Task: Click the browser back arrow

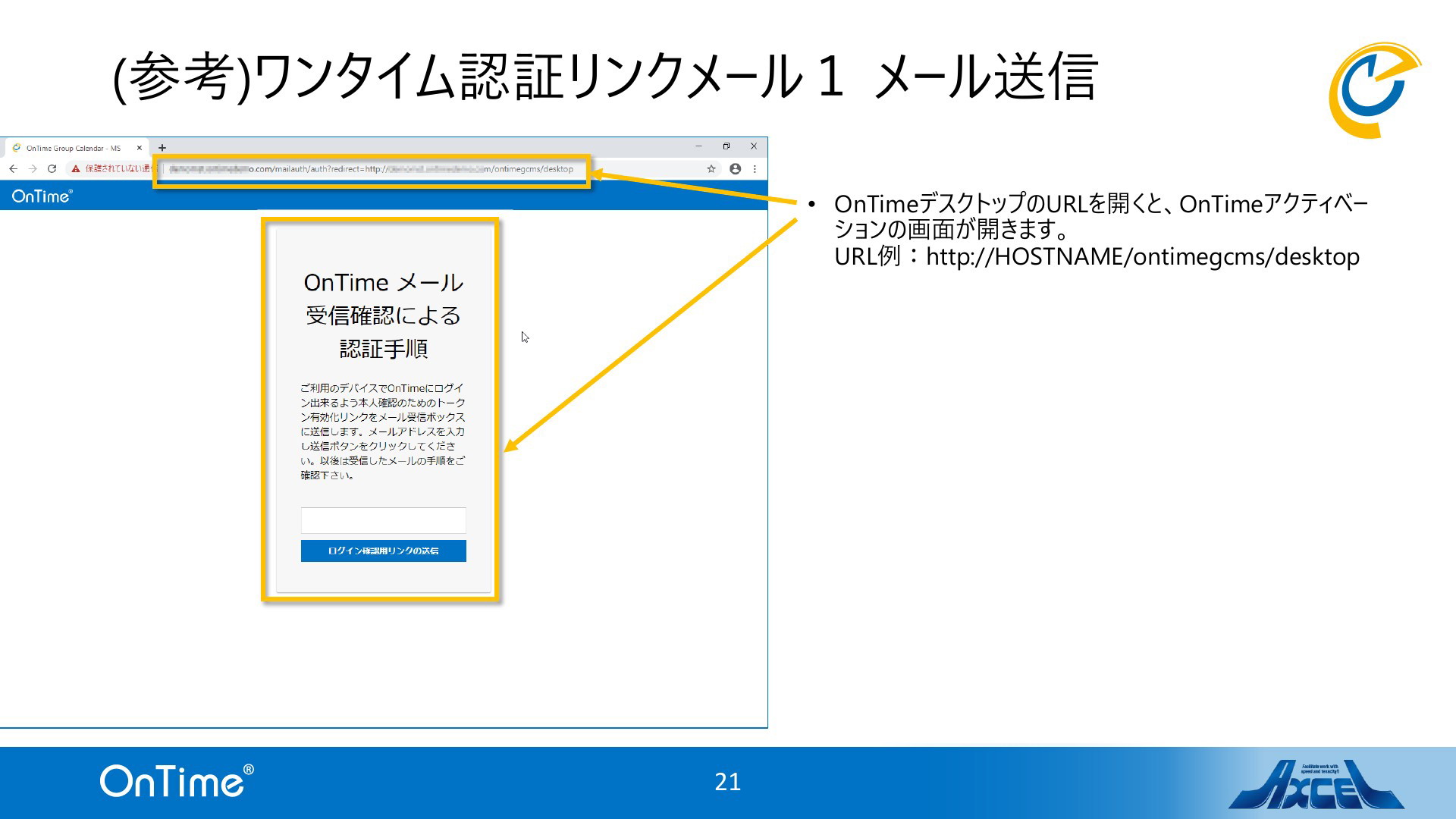Action: [13, 169]
